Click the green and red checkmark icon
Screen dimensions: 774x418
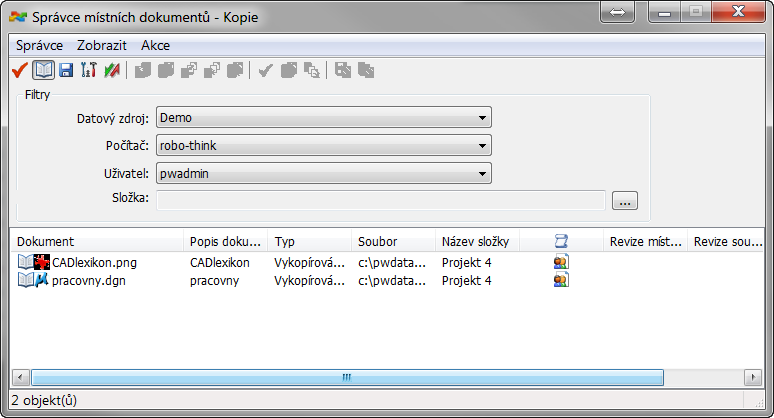pyautogui.click(x=110, y=70)
